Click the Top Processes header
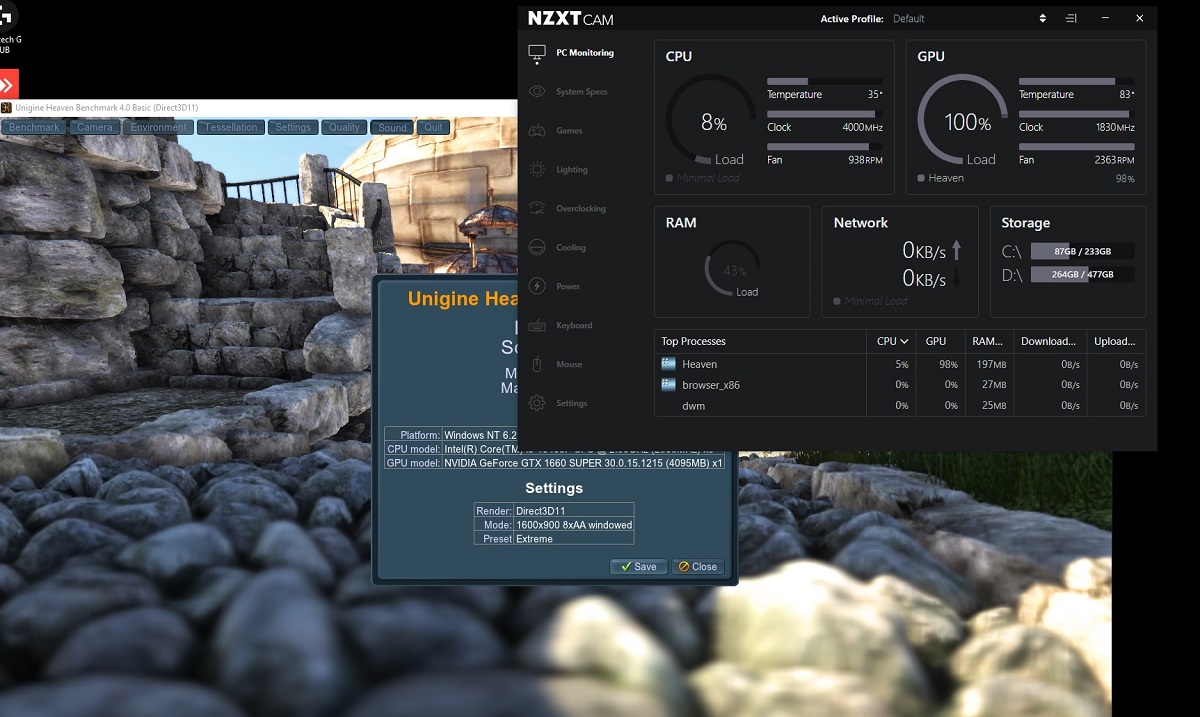The height and width of the screenshot is (717, 1200). pyautogui.click(x=693, y=342)
